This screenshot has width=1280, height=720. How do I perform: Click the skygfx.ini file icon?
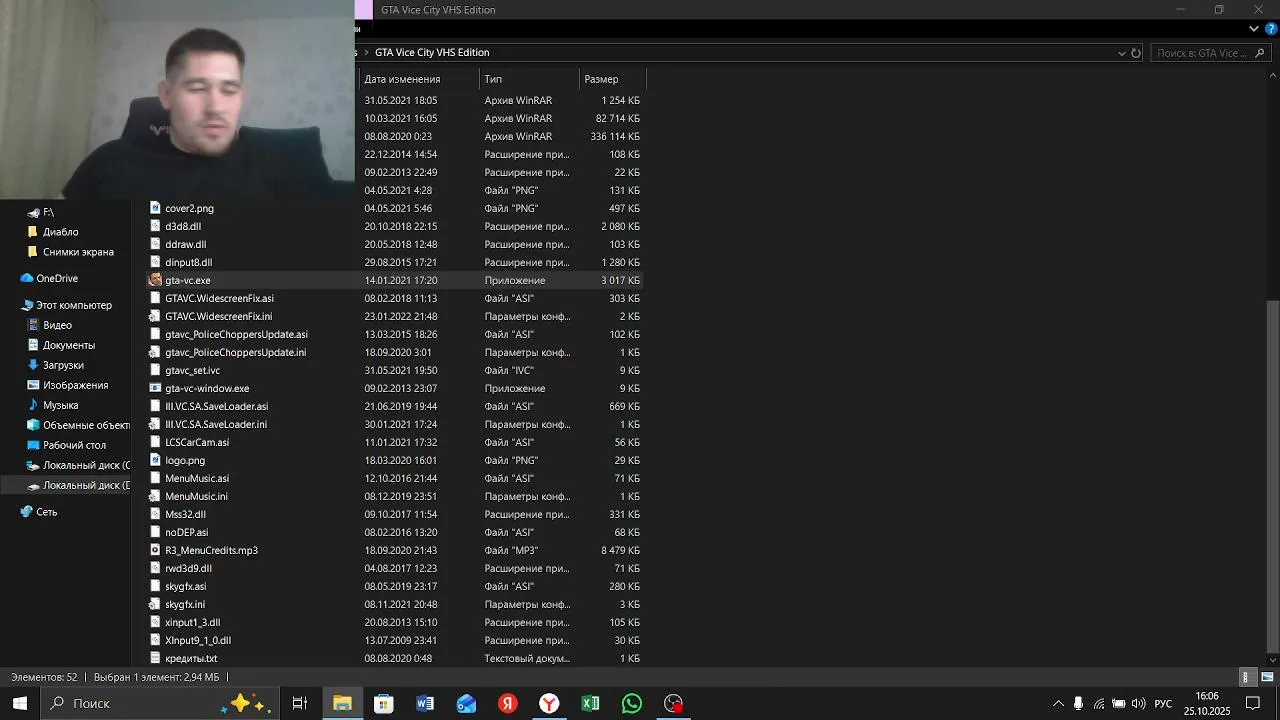(155, 604)
